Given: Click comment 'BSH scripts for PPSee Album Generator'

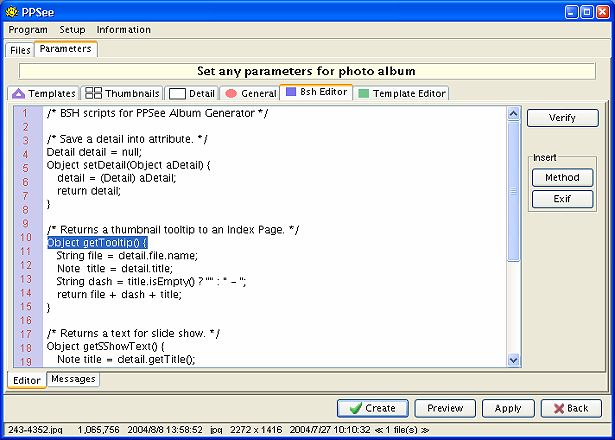Looking at the screenshot, I should point(157,113).
